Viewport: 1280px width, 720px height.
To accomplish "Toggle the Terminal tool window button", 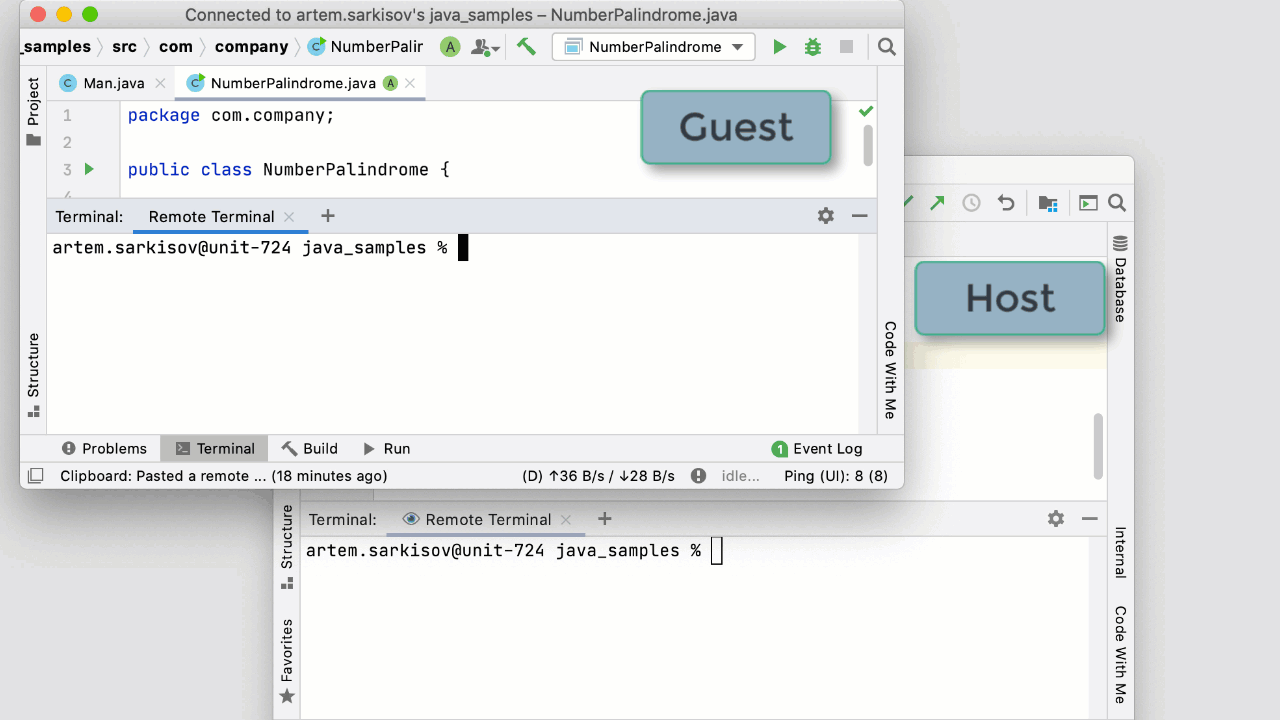I will tap(214, 449).
